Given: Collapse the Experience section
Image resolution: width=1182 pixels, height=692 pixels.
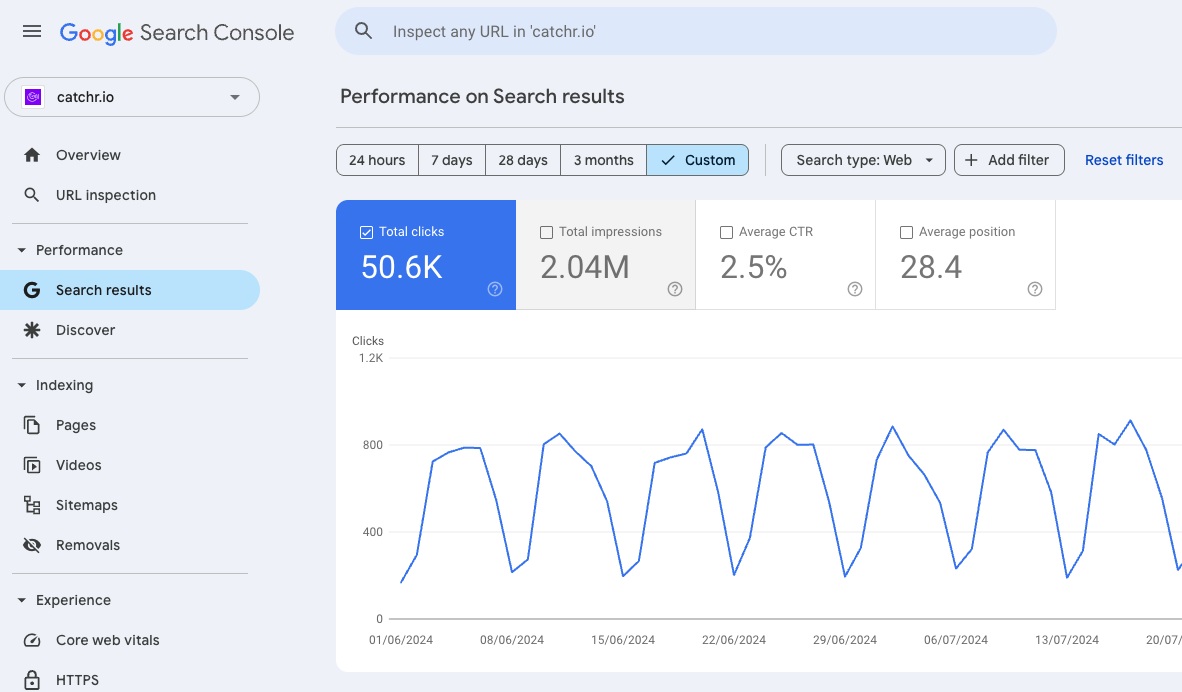Looking at the screenshot, I should tap(22, 600).
